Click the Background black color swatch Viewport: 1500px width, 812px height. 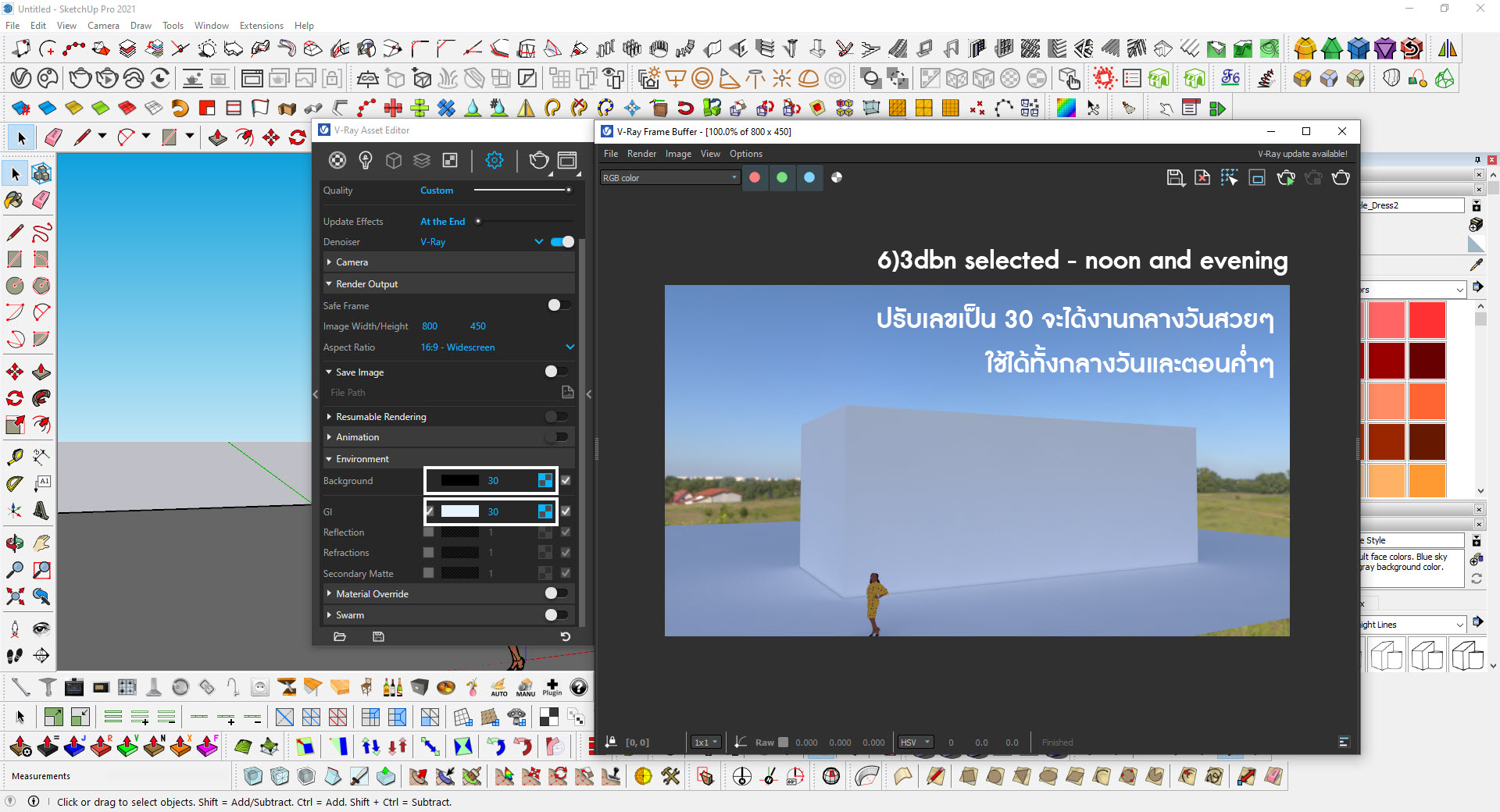[460, 480]
